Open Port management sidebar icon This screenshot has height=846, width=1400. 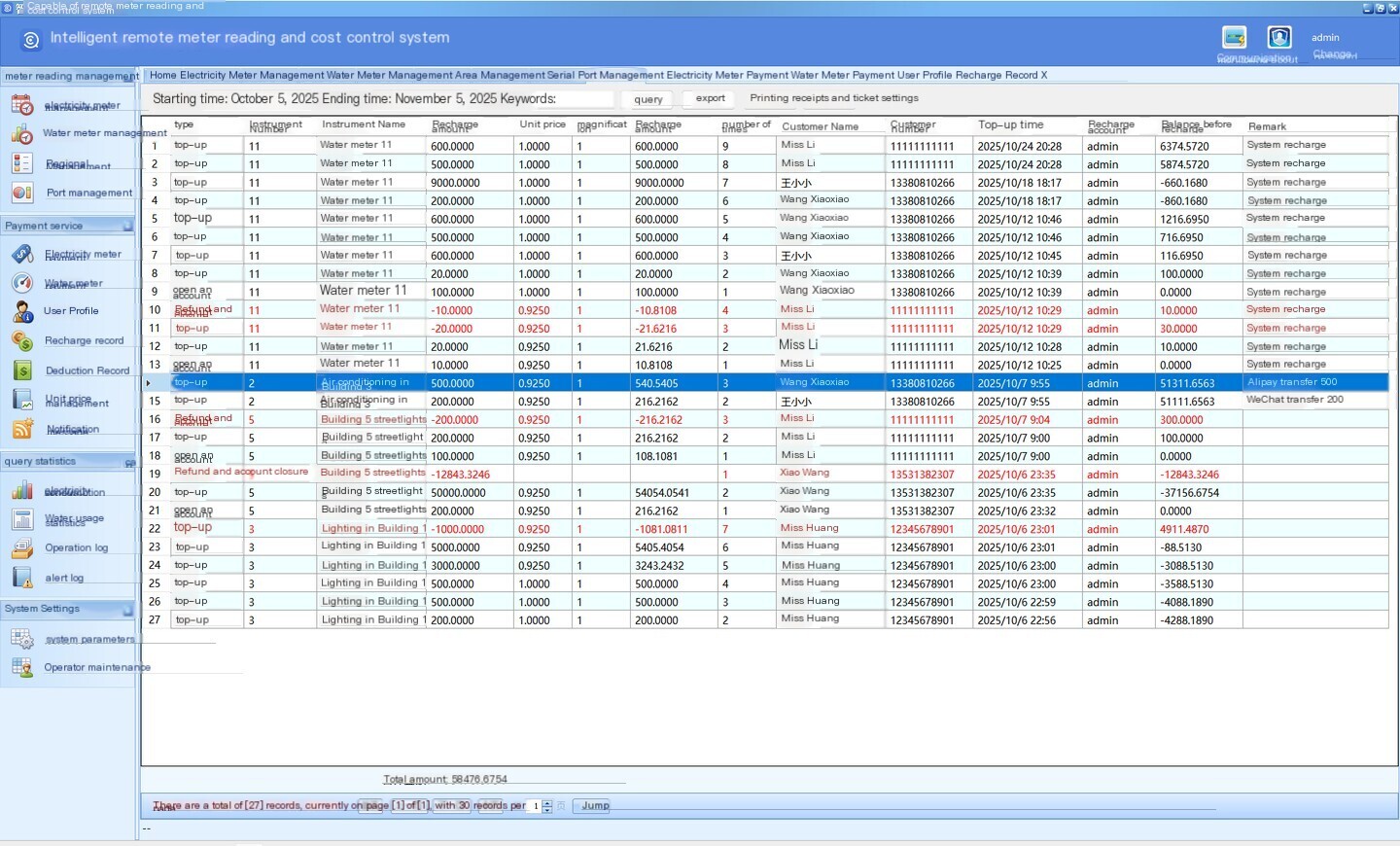click(21, 193)
